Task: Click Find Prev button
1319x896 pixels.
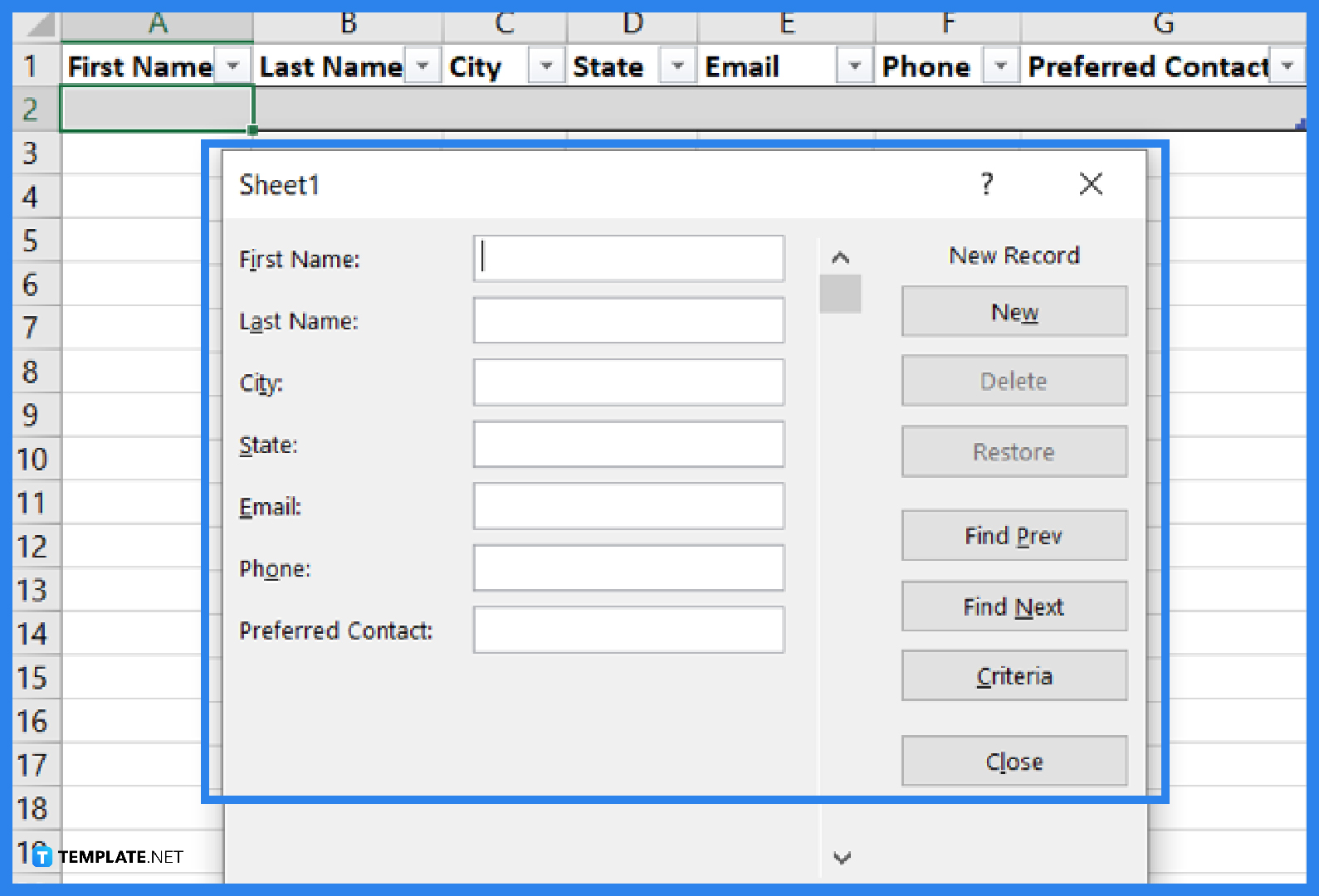Action: 1014,536
